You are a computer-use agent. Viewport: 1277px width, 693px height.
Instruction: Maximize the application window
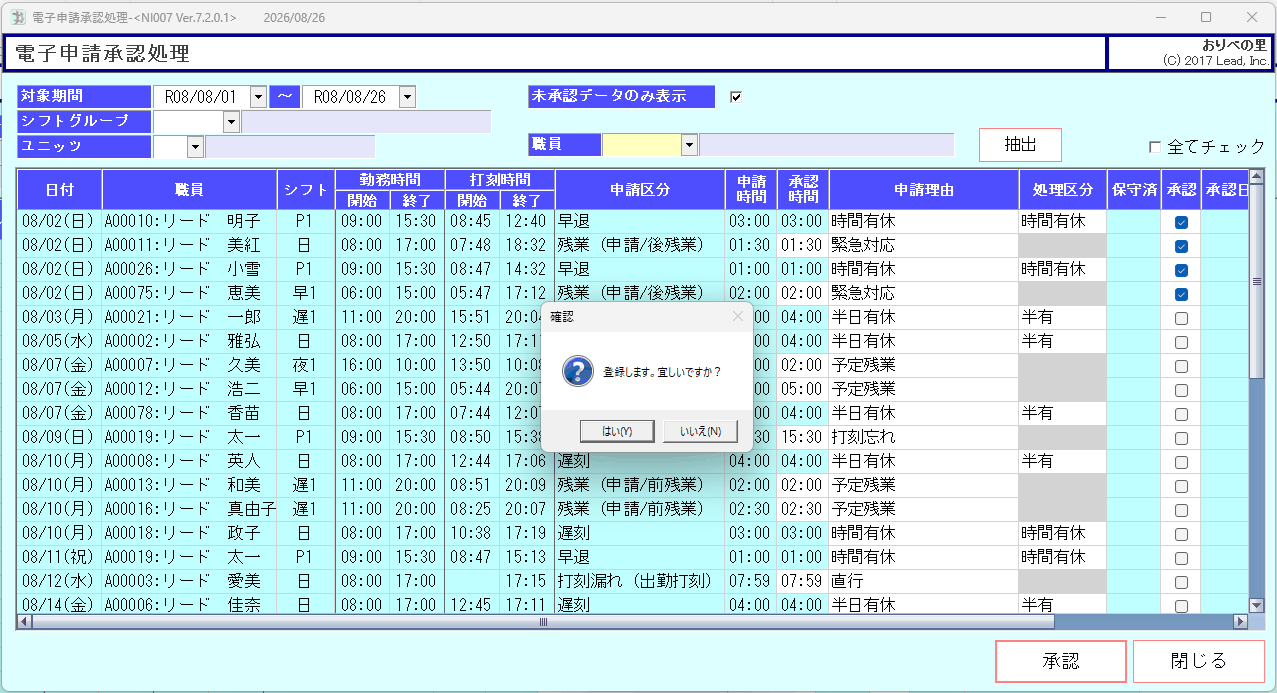[x=1206, y=17]
